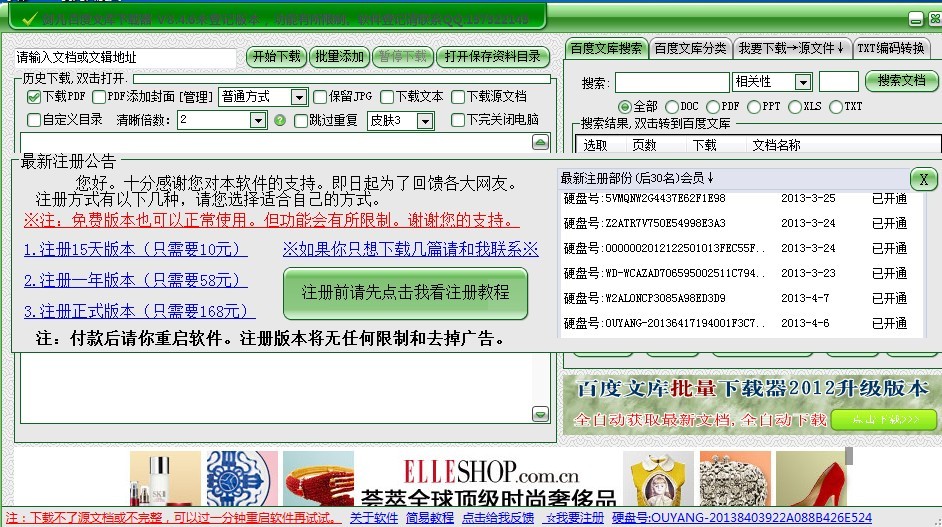Click the [管理] cover management link
This screenshot has width=942, height=527.
196,97
